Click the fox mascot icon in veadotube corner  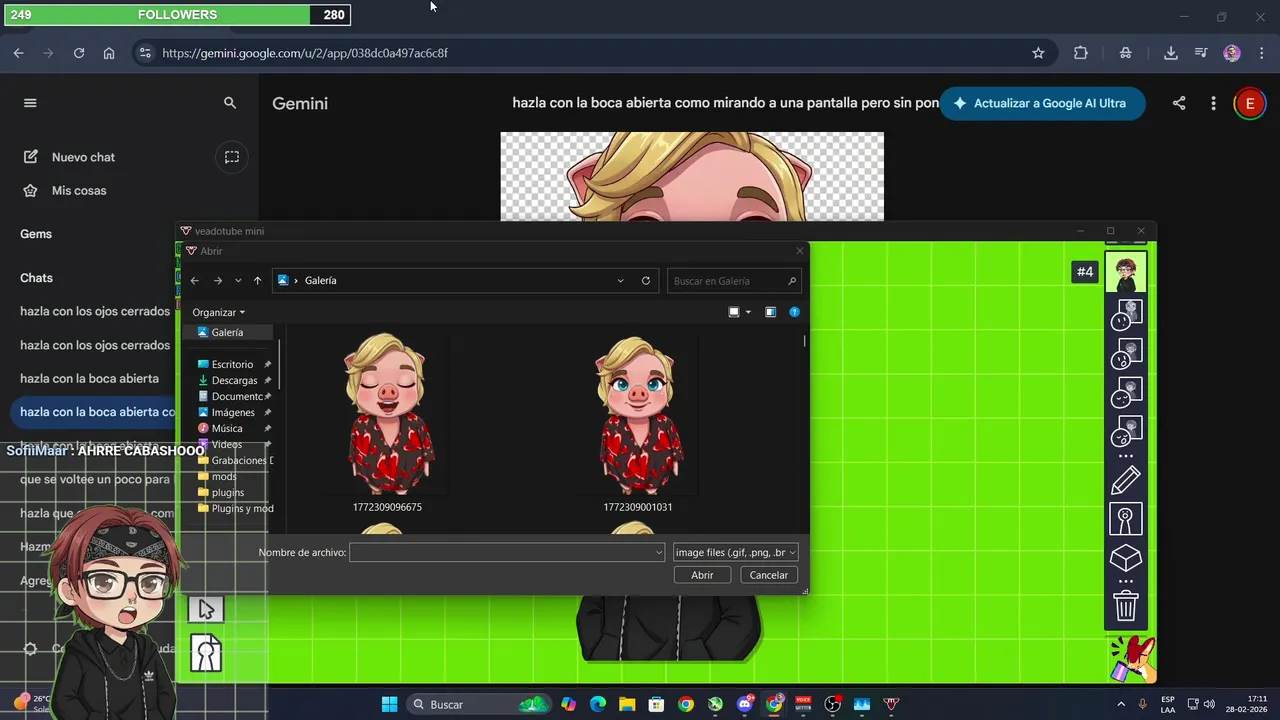coord(1132,659)
